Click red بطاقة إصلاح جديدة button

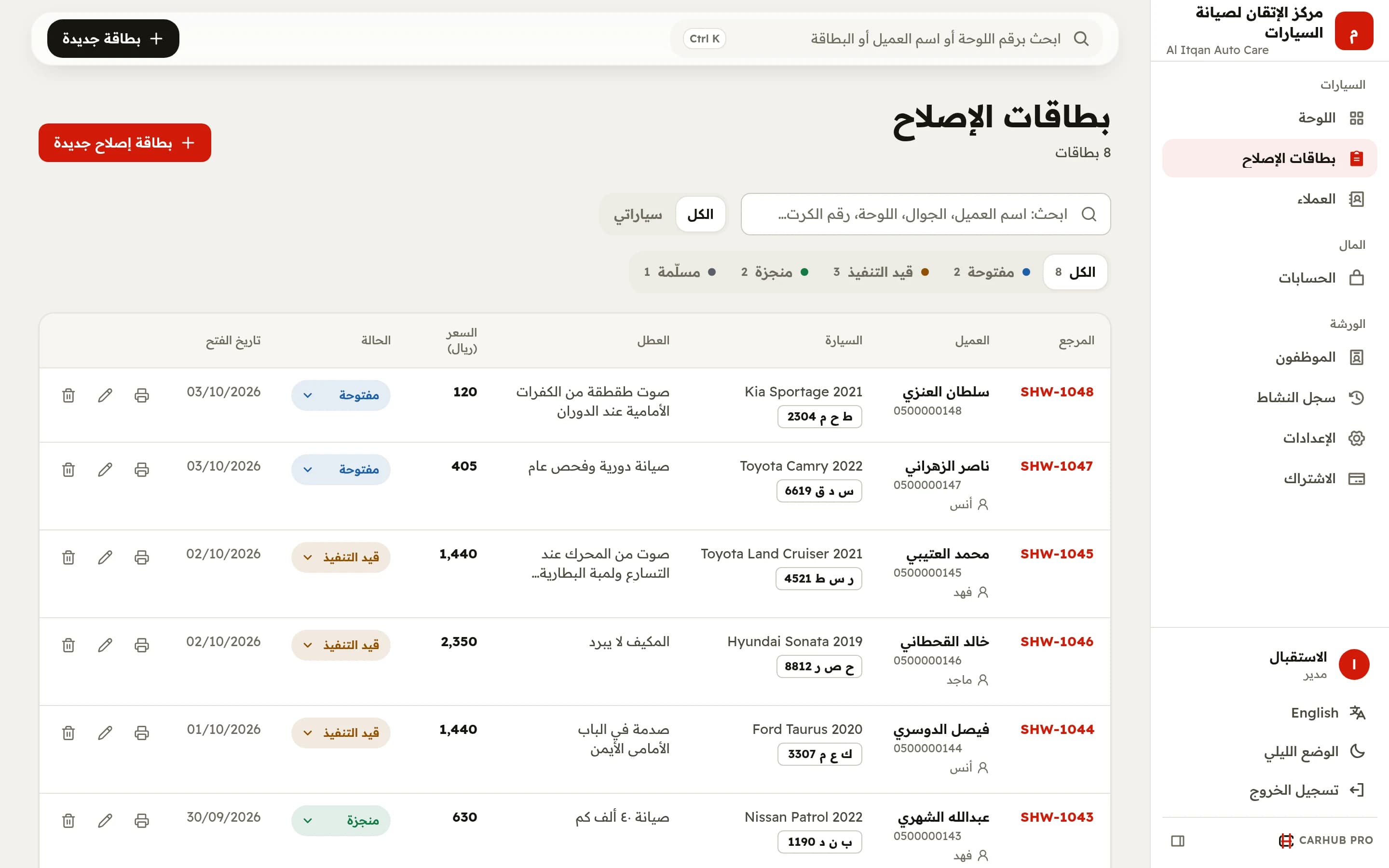[124, 143]
